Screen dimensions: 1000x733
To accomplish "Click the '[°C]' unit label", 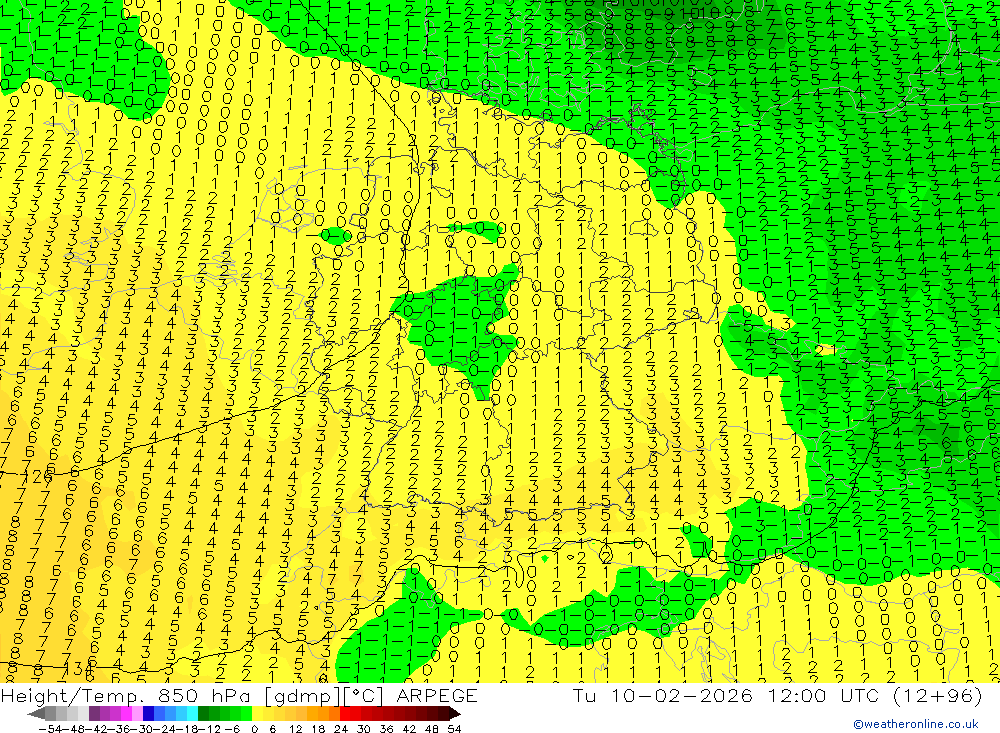I will click(x=365, y=695).
